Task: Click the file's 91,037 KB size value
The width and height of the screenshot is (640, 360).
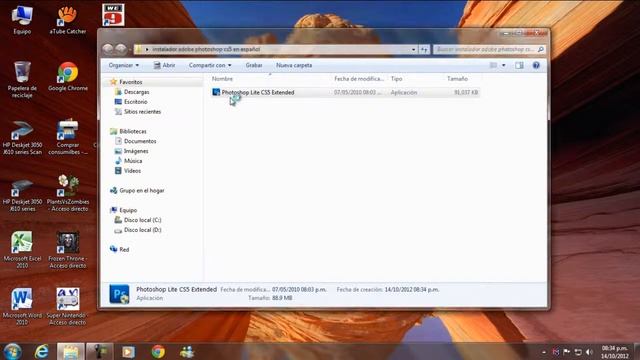Action: coord(466,93)
